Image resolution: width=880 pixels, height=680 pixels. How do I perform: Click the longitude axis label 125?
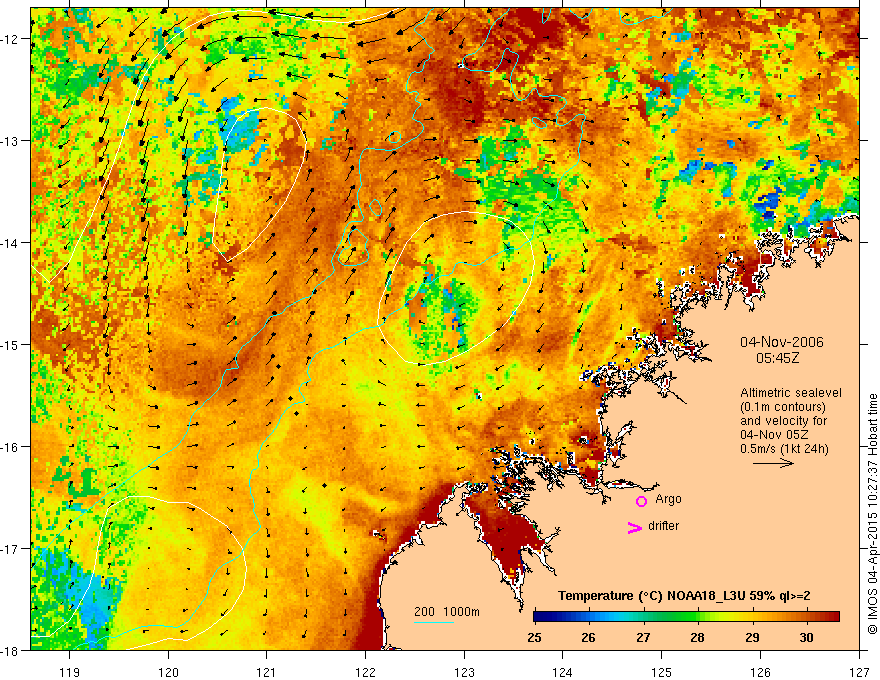click(662, 672)
